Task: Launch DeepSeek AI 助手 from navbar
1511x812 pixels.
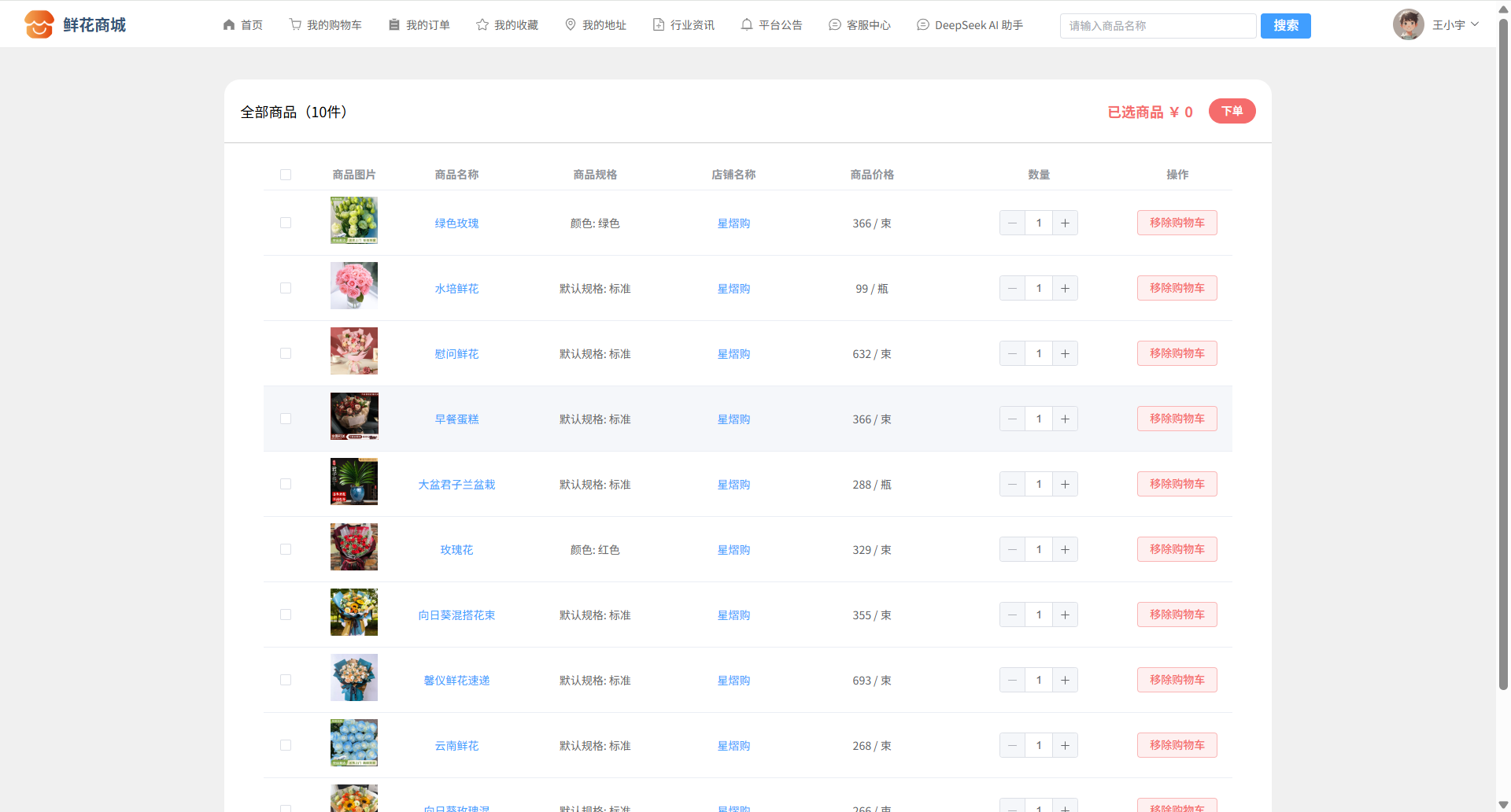Action: tap(970, 25)
